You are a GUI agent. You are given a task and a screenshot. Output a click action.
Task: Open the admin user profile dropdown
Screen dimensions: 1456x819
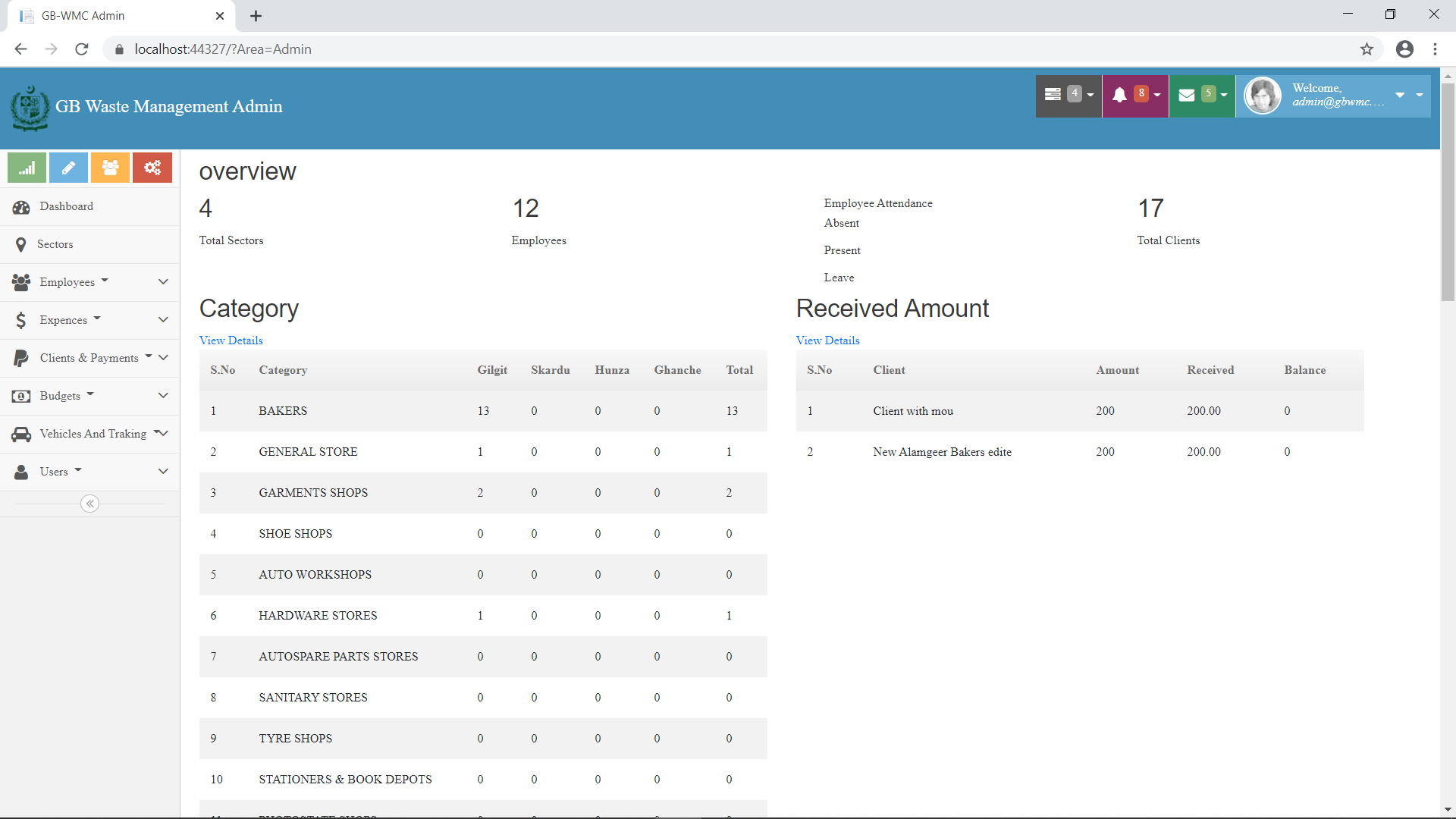pyautogui.click(x=1332, y=96)
